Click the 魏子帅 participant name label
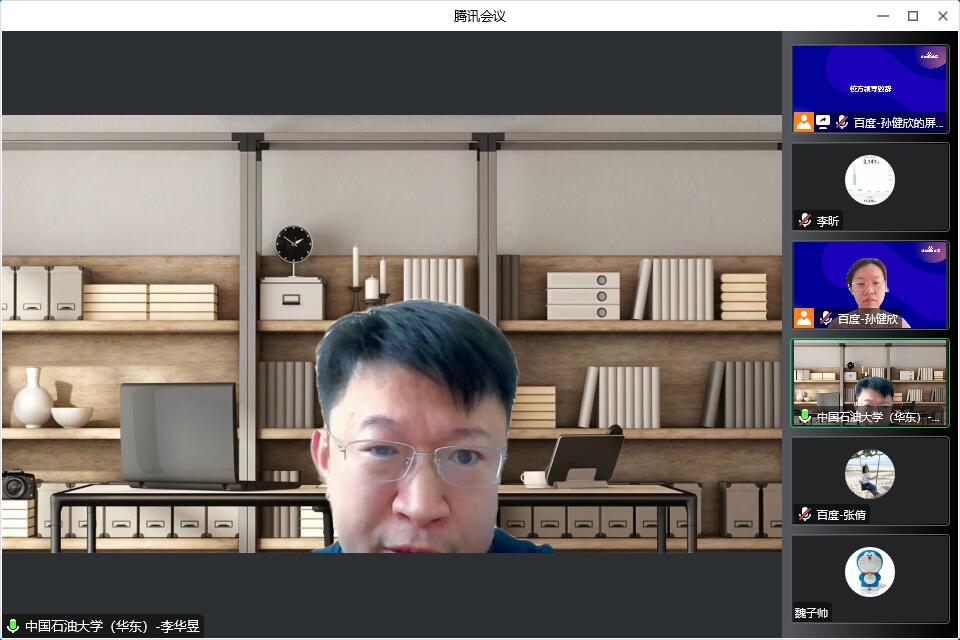Screen dimensions: 960x640 point(812,613)
